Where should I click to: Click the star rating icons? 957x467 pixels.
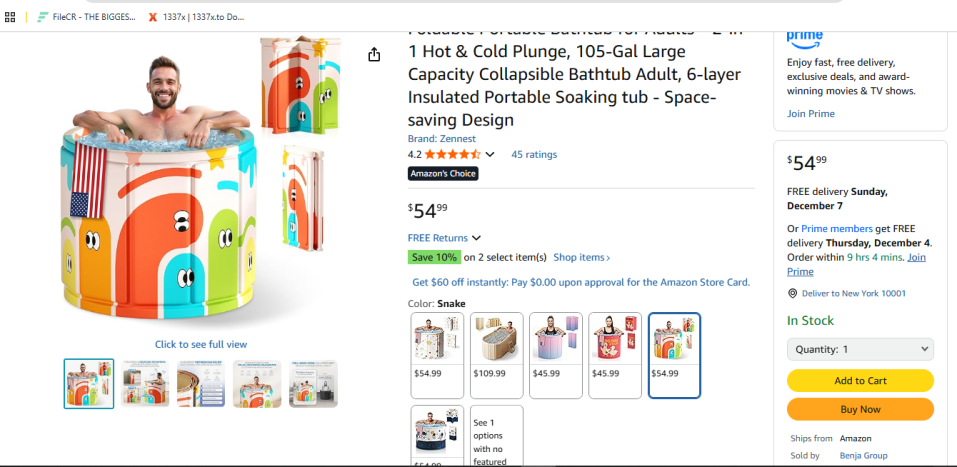coord(452,155)
